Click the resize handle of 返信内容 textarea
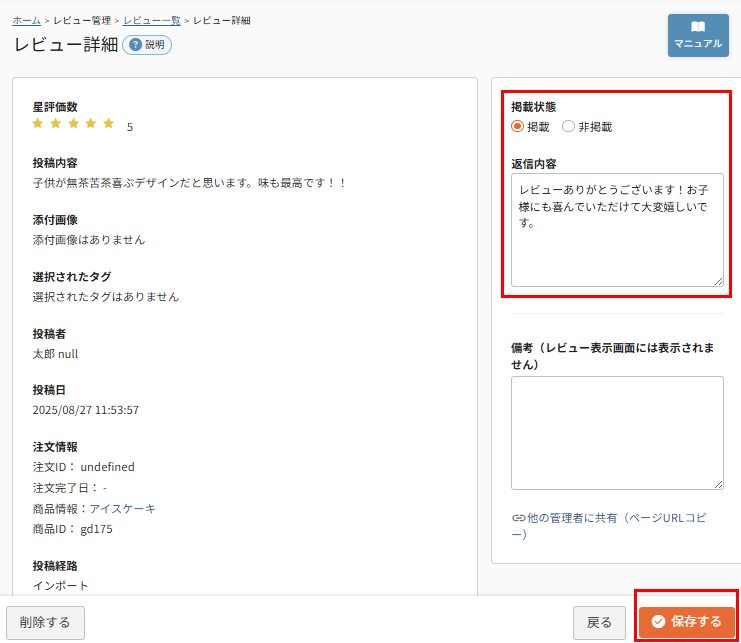Viewport: 741px width, 643px height. (718, 282)
